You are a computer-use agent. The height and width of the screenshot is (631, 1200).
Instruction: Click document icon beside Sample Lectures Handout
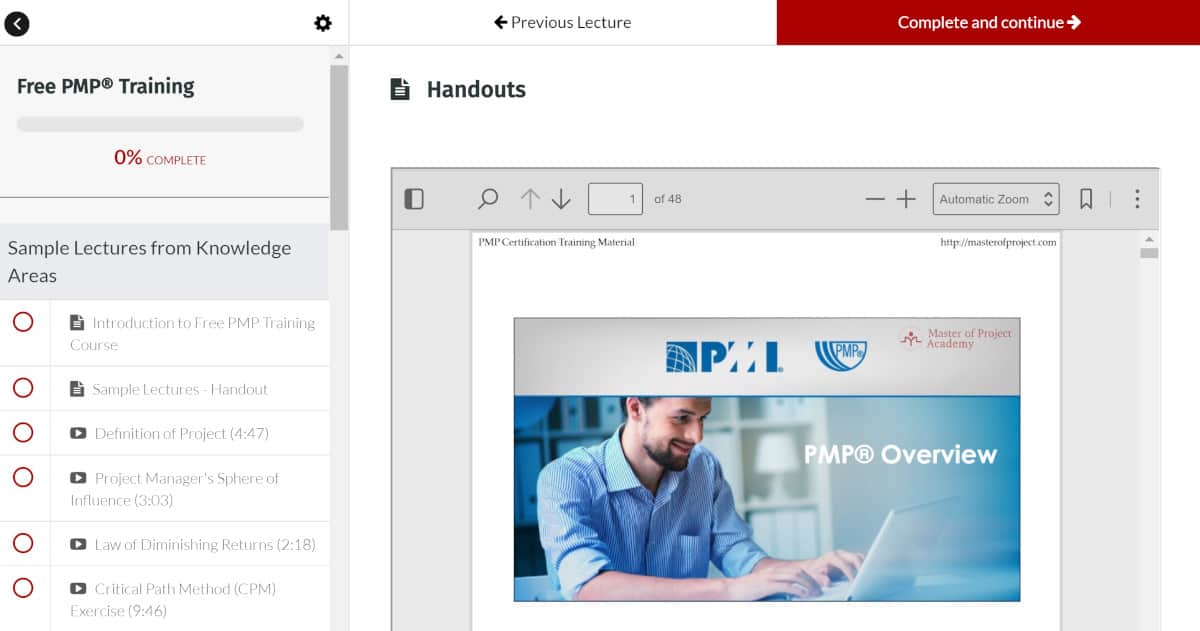[77, 389]
